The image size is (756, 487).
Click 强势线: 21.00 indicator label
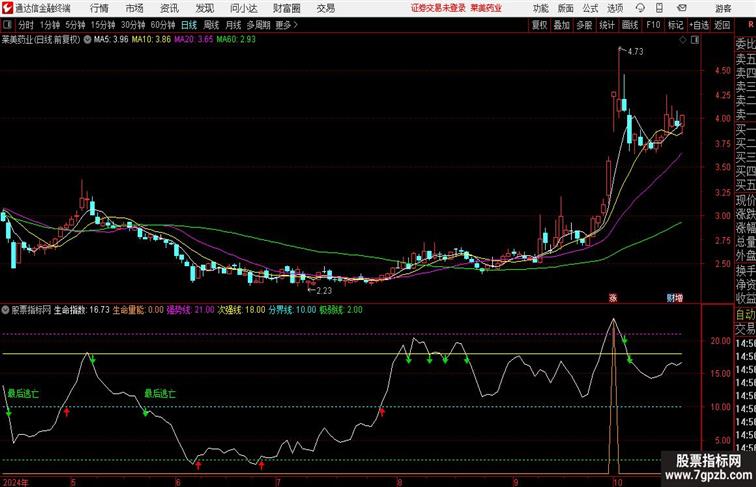(190, 310)
